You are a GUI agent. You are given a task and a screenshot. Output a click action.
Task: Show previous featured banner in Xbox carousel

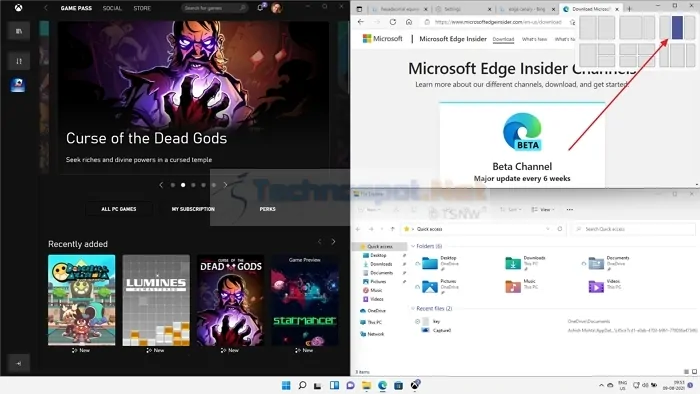161,185
